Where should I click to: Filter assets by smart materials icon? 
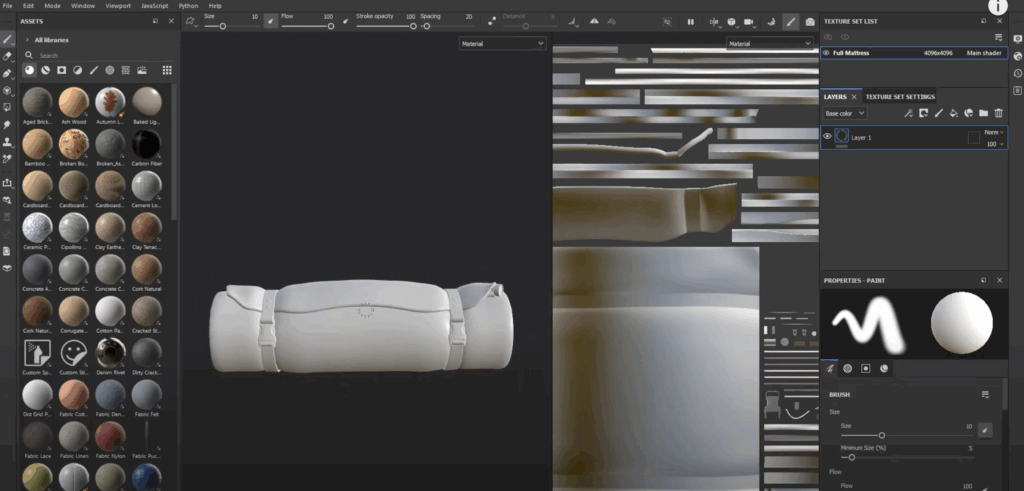tap(45, 70)
